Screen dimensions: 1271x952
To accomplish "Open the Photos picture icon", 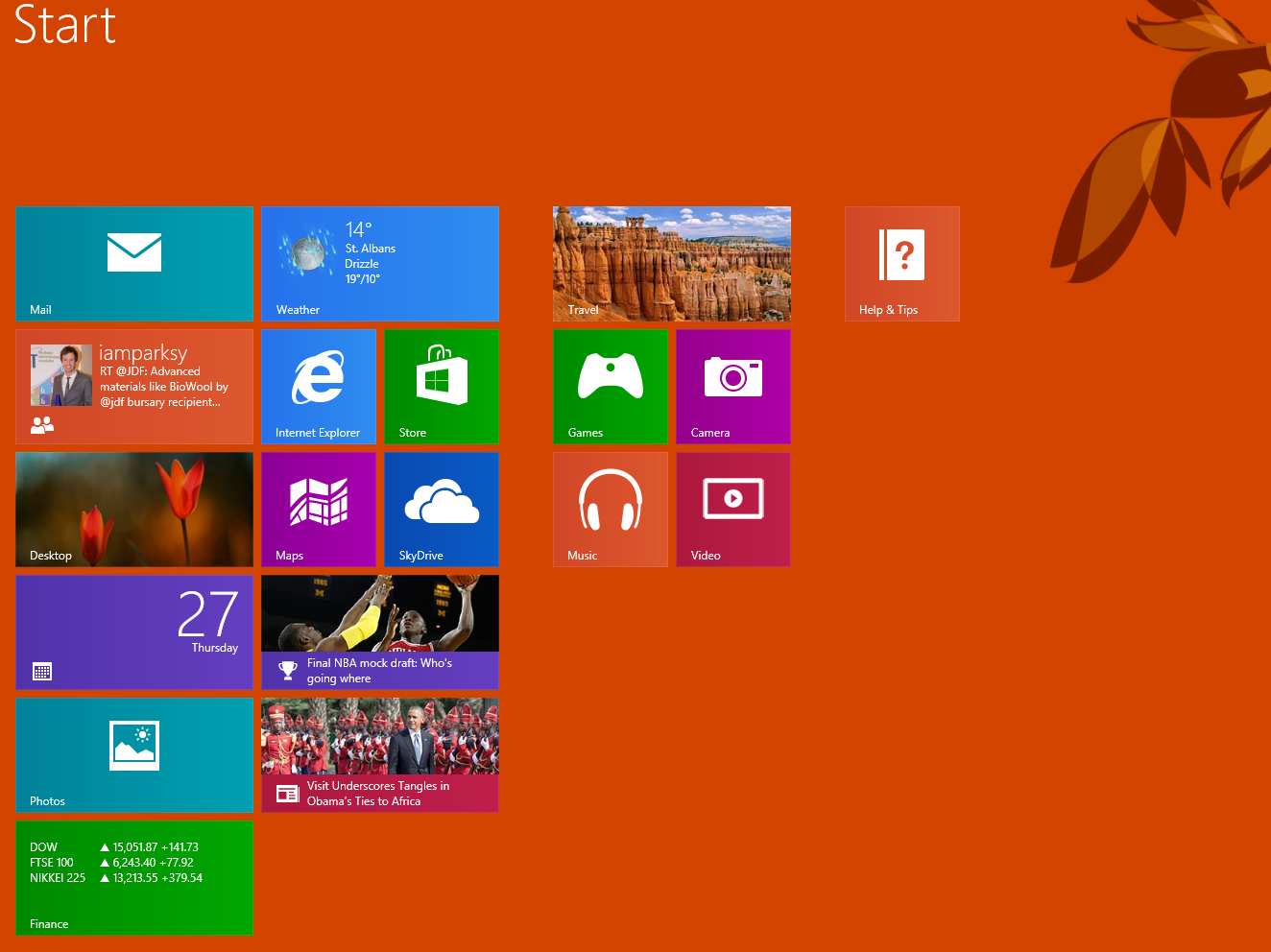I will click(134, 746).
